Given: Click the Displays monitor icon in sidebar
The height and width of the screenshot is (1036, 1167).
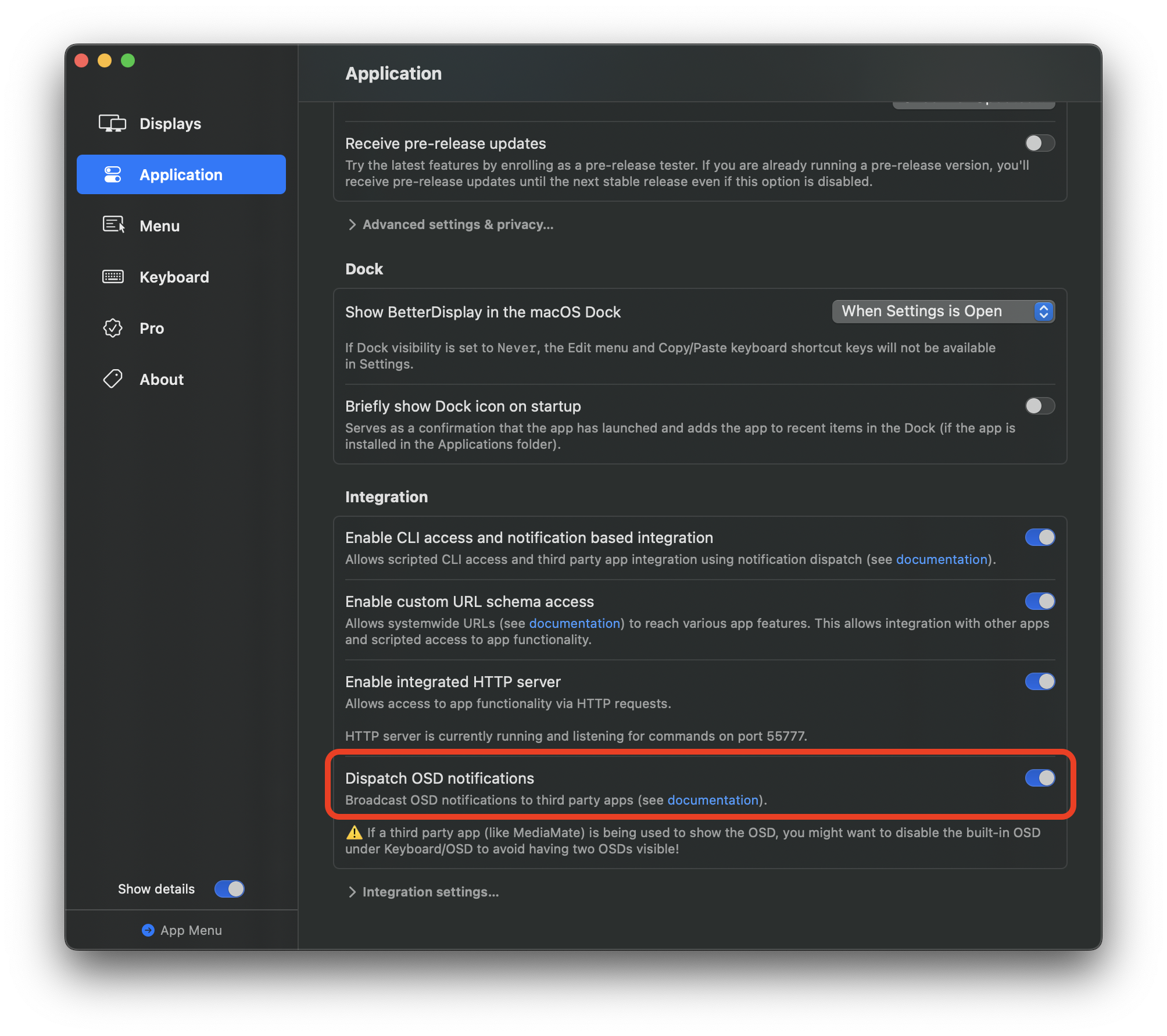Looking at the screenshot, I should [x=112, y=123].
